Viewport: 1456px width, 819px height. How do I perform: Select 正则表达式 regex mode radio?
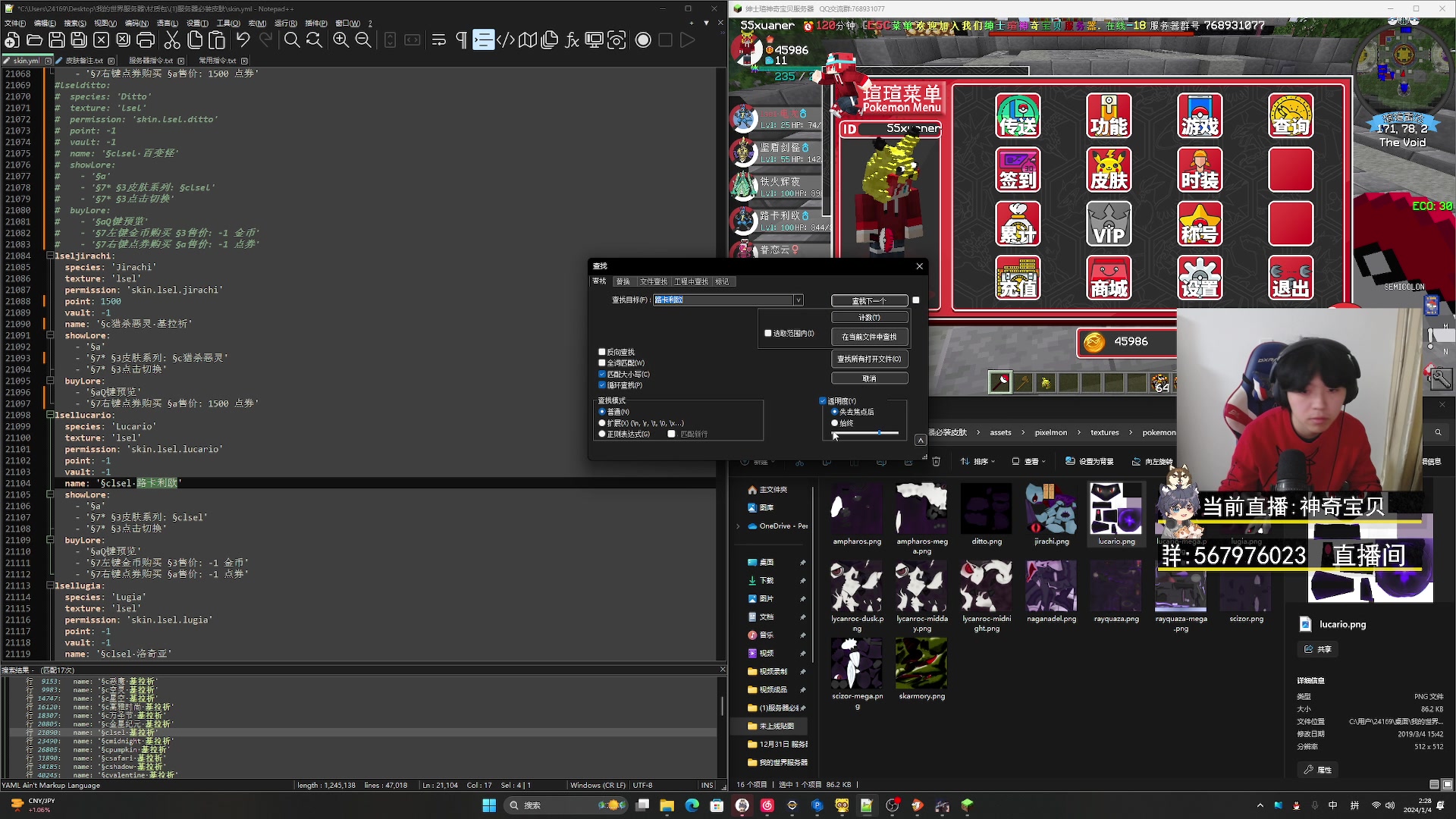tap(602, 435)
